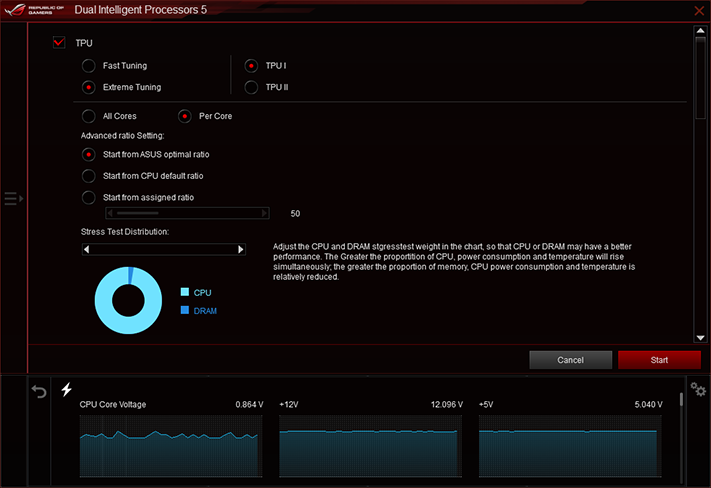The width and height of the screenshot is (711, 488).
Task: Select Start from CPU default ratio
Action: coord(88,176)
